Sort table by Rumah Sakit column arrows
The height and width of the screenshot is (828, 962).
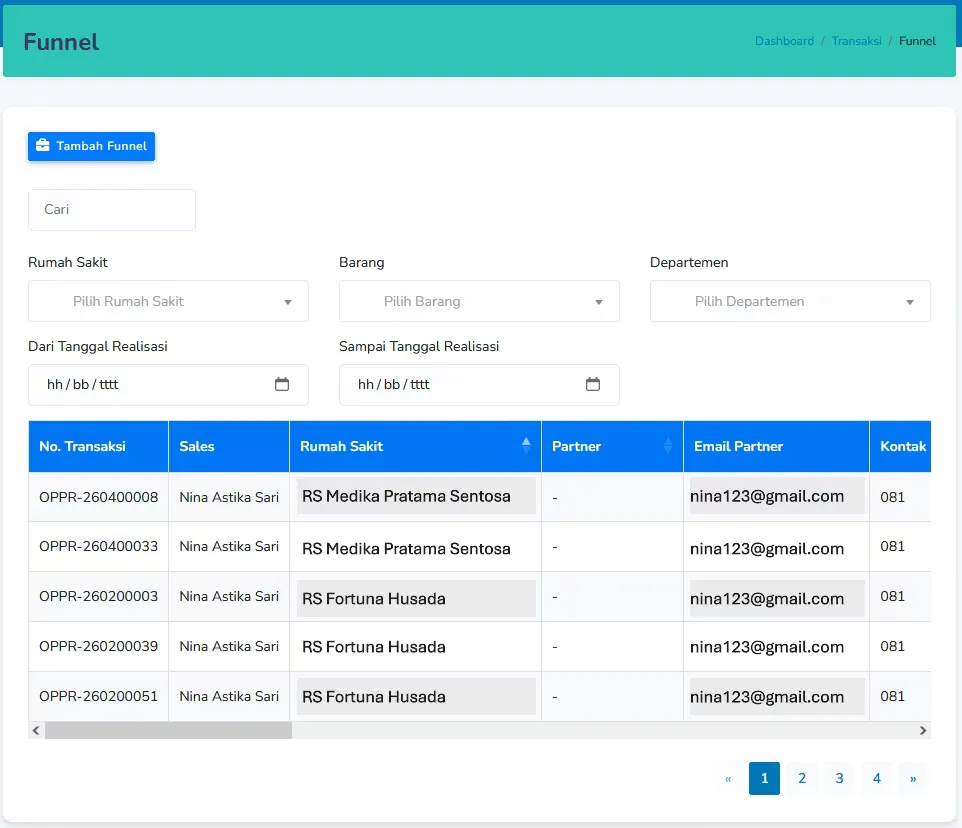click(x=526, y=446)
